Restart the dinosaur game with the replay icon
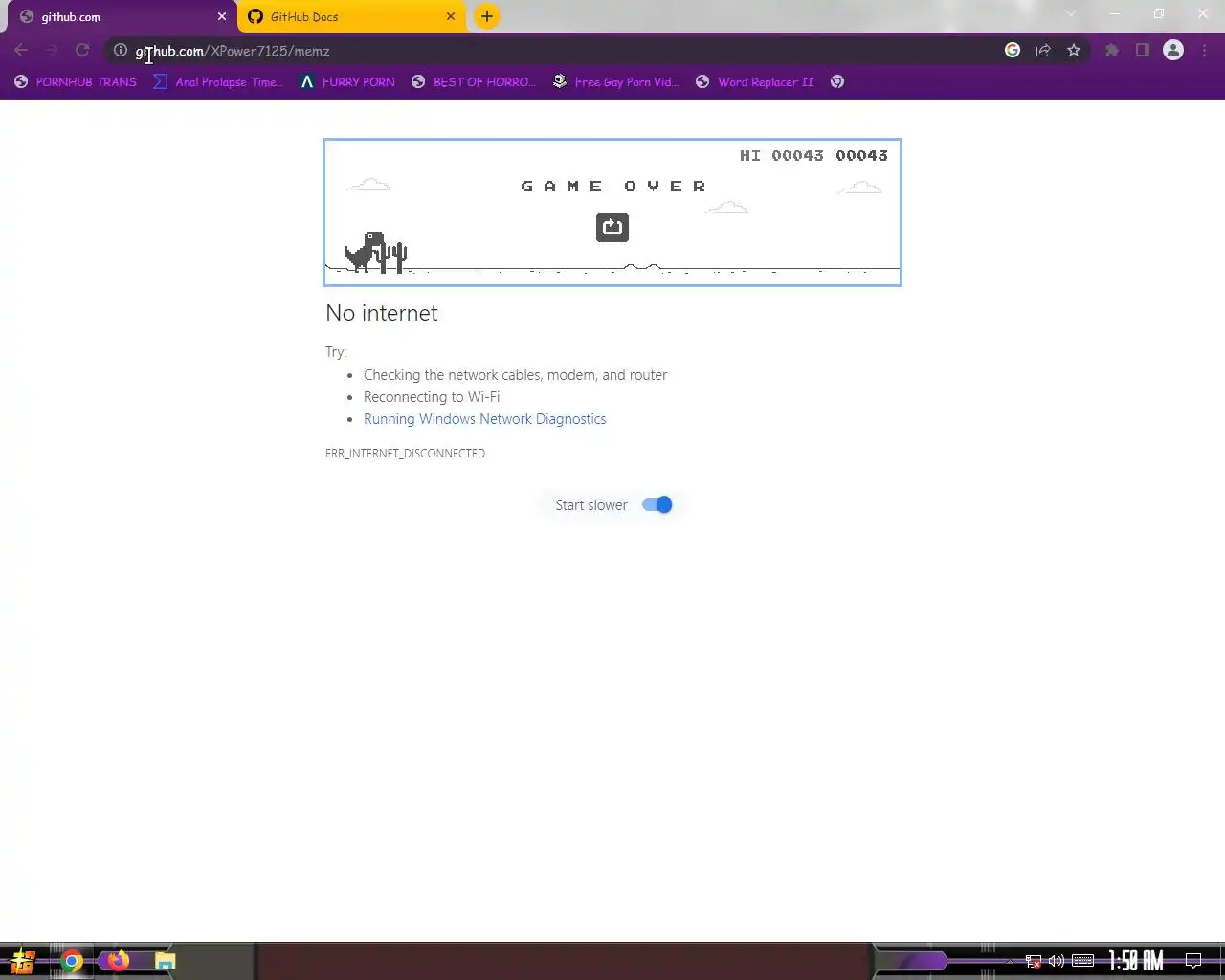Viewport: 1225px width, 980px height. click(x=612, y=227)
